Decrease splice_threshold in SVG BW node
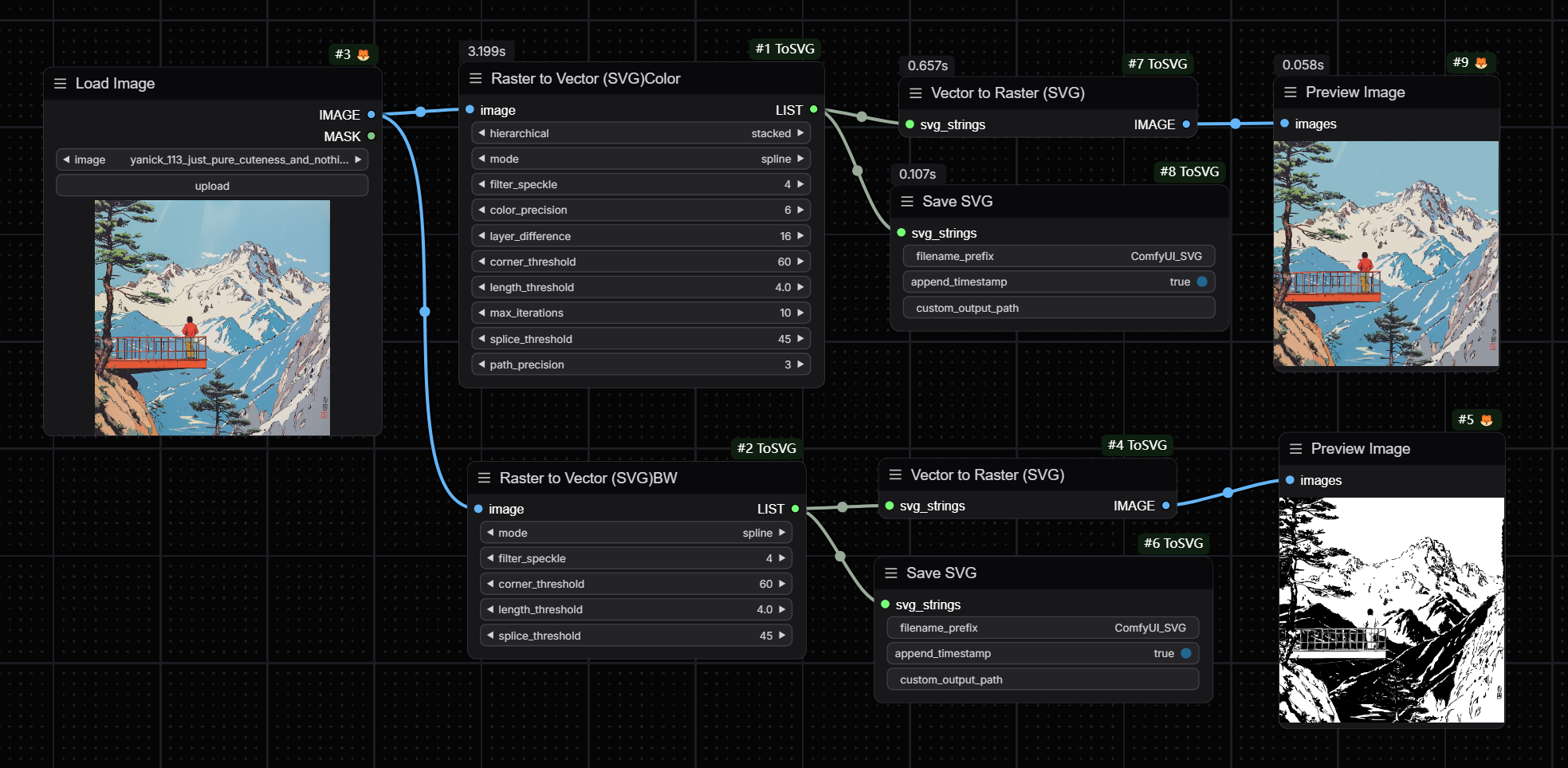1568x768 pixels. pos(490,636)
